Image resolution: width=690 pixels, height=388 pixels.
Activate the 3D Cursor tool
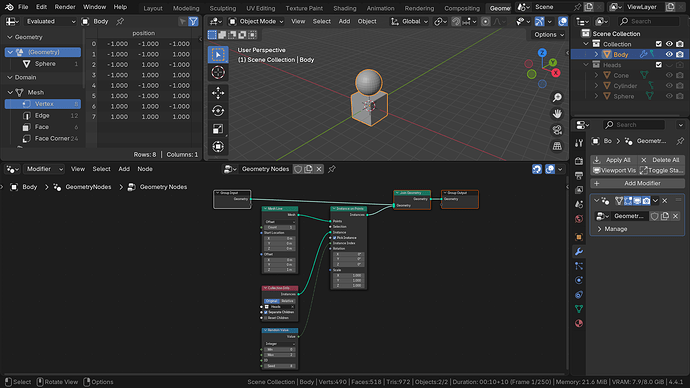click(x=218, y=73)
